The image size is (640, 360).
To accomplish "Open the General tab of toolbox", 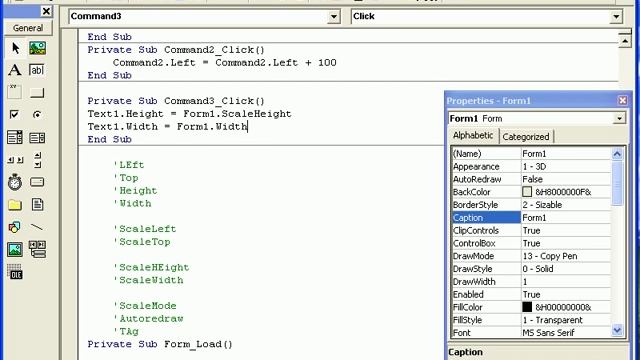I will click(x=28, y=28).
